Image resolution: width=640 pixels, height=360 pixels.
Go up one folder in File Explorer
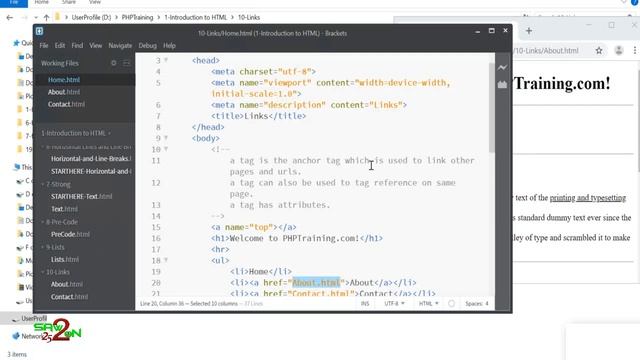(46, 18)
